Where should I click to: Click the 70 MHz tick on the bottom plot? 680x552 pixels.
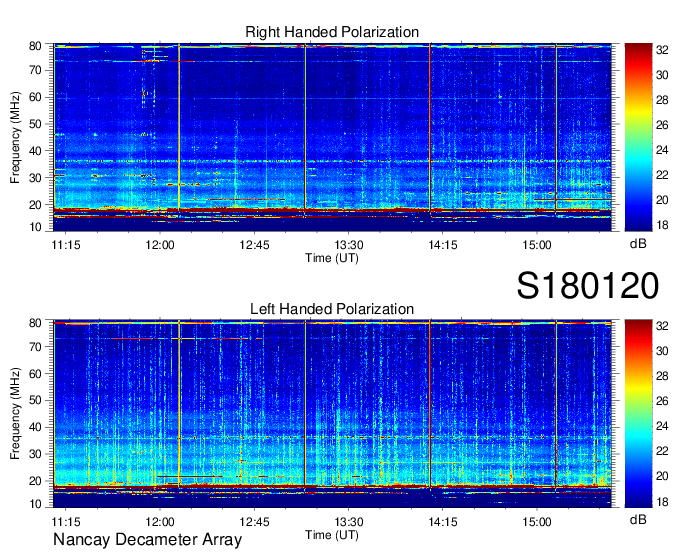35,347
